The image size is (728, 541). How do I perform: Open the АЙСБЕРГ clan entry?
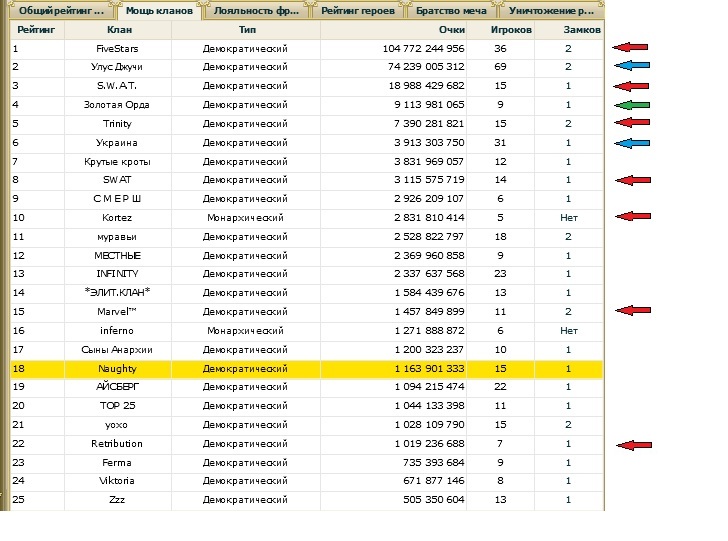[x=118, y=387]
